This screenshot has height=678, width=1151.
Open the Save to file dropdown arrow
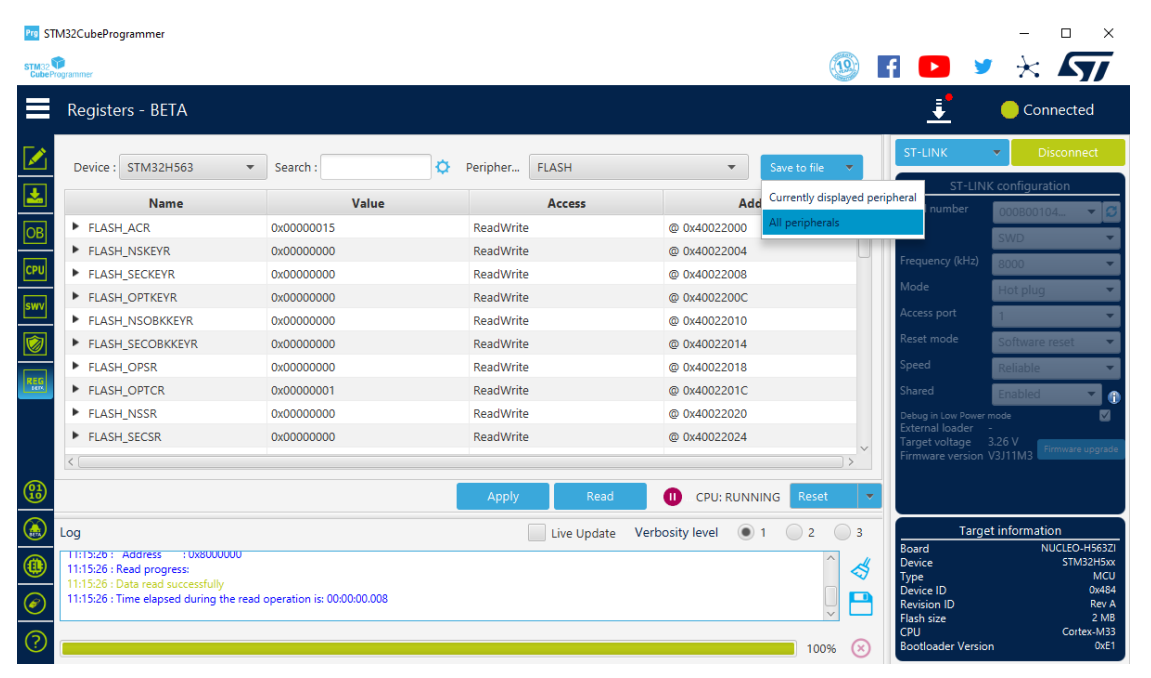[x=849, y=167]
